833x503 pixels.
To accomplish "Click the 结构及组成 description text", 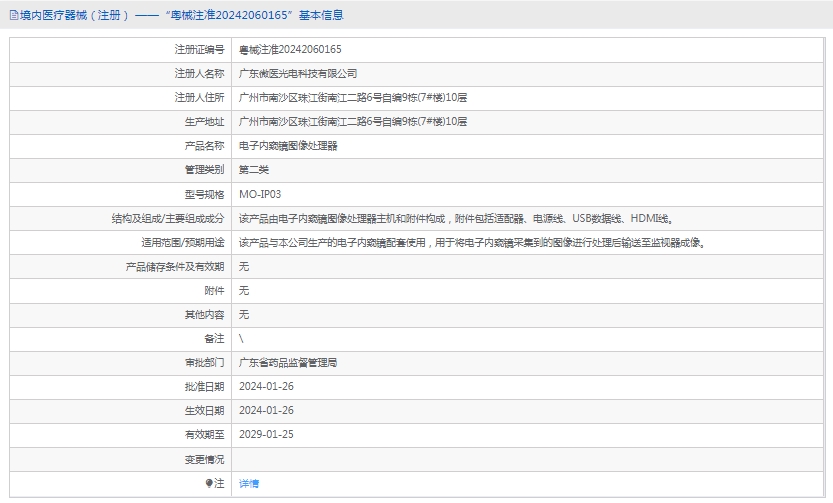I will click(x=456, y=218).
